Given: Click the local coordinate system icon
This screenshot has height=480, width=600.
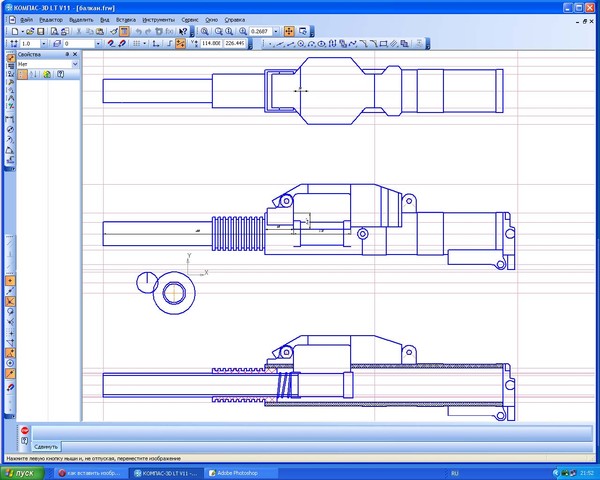Looking at the screenshot, I should [x=156, y=44].
